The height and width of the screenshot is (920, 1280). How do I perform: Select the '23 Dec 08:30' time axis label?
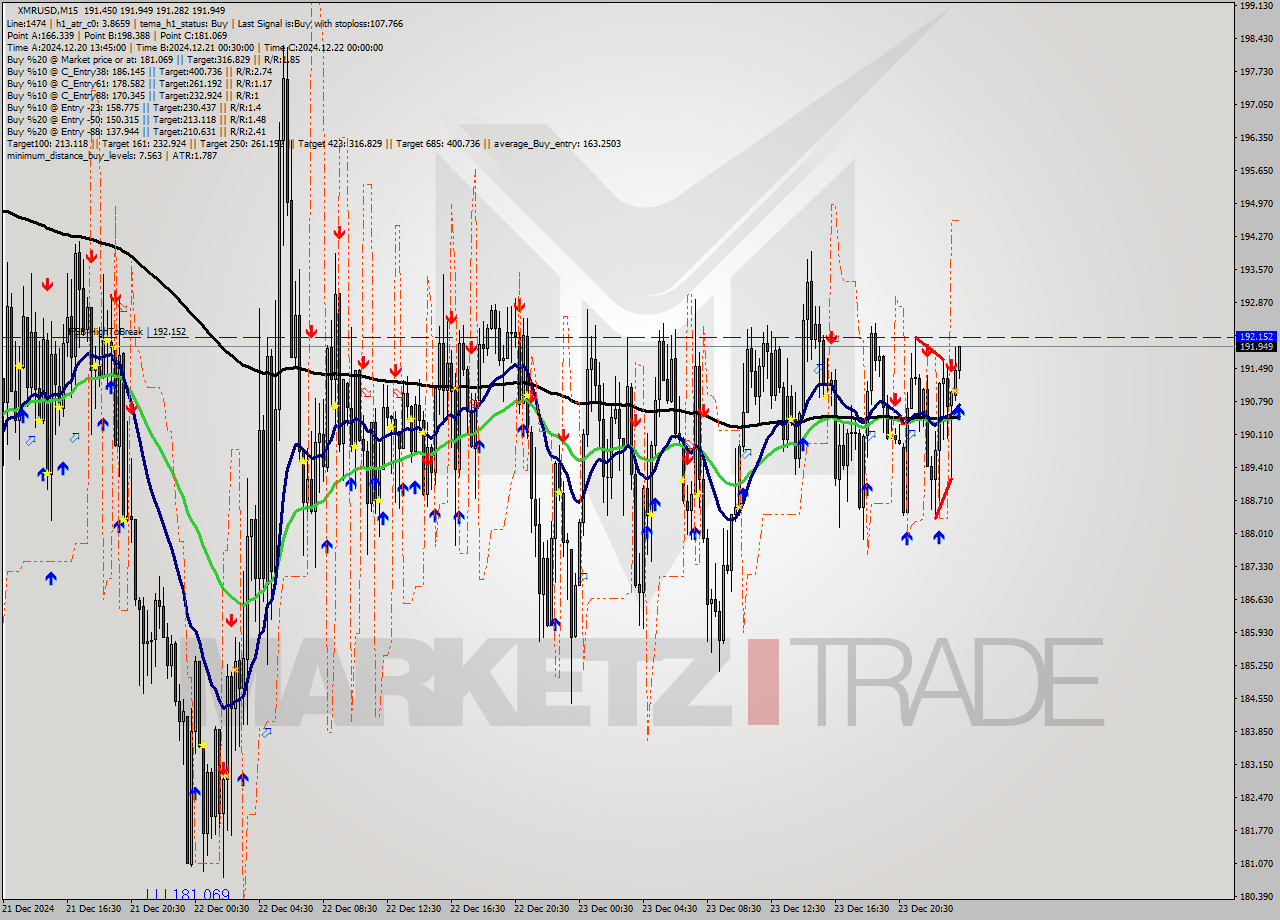[x=733, y=909]
